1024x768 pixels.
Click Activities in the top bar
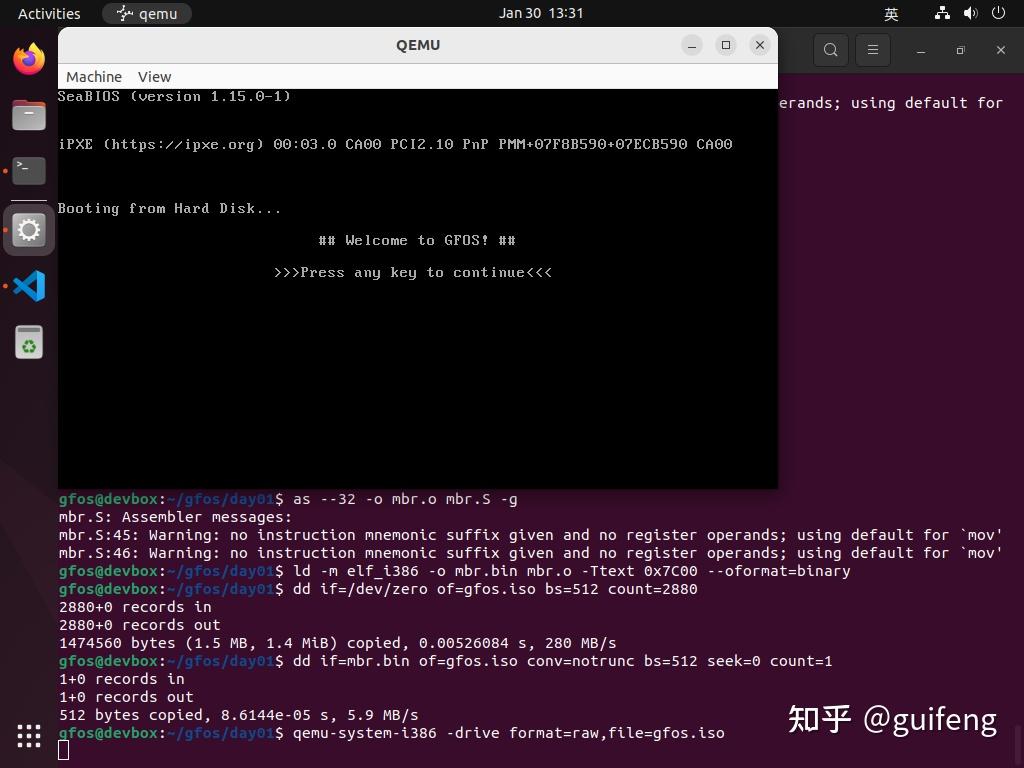(x=48, y=13)
